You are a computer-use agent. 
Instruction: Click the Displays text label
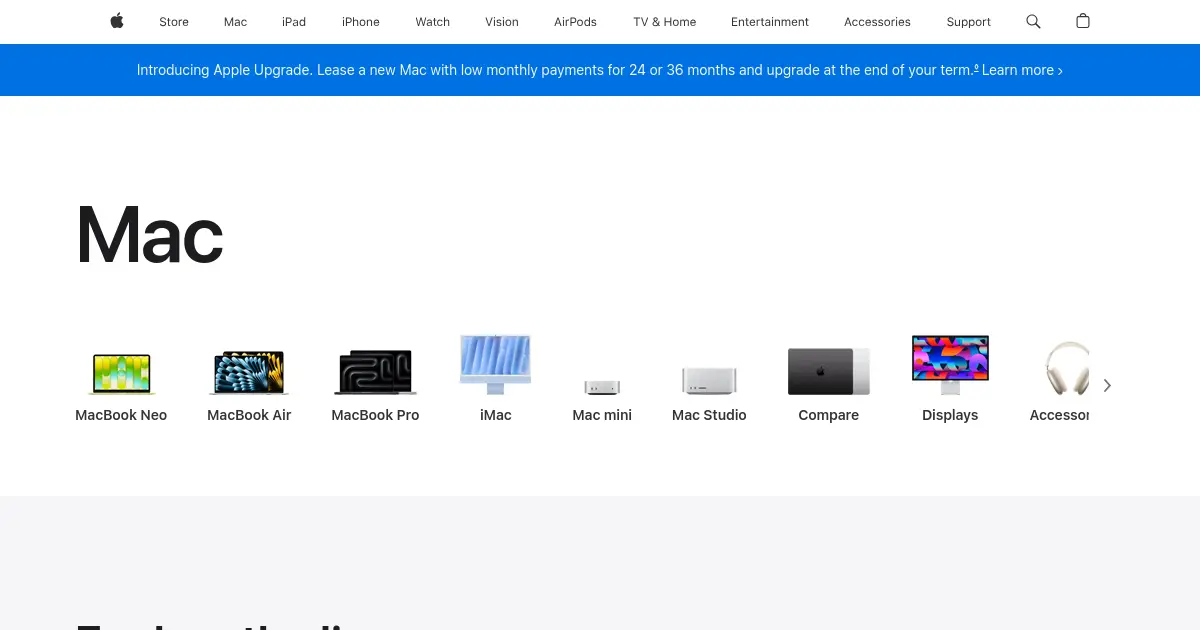[950, 415]
